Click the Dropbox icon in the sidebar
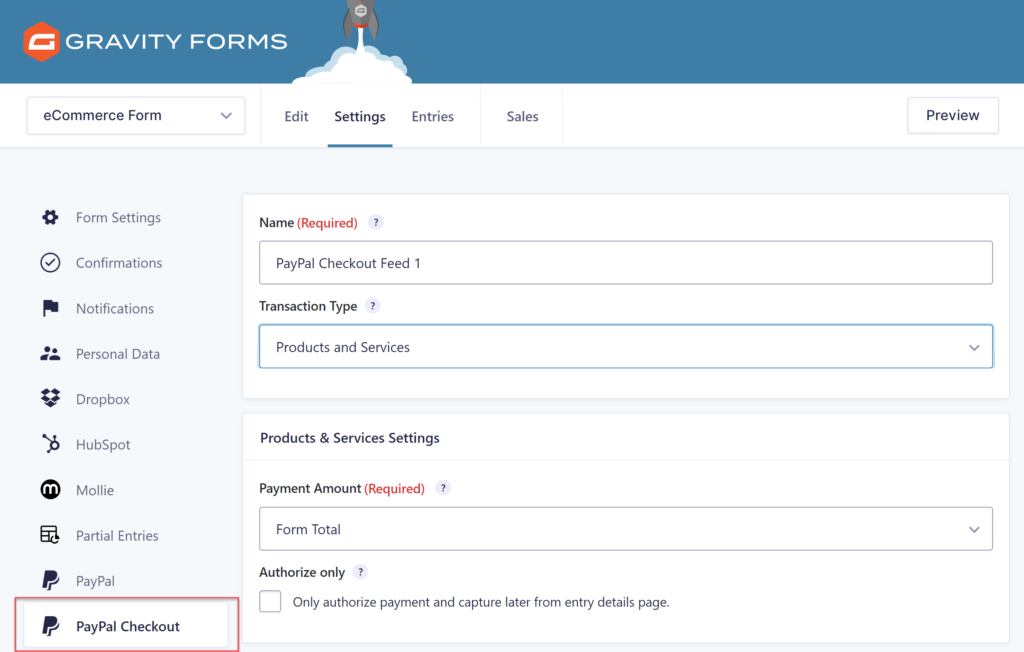1024x652 pixels. point(48,399)
